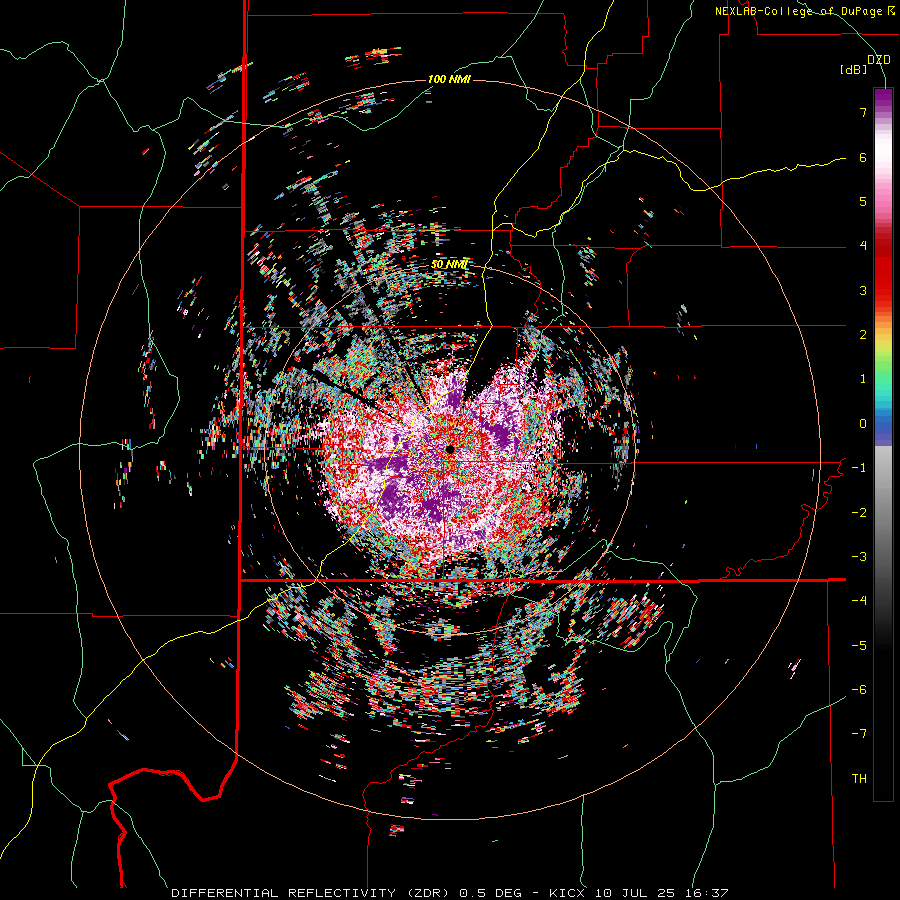The width and height of the screenshot is (900, 900).
Task: Click the black radar site dot
Action: coord(450,449)
